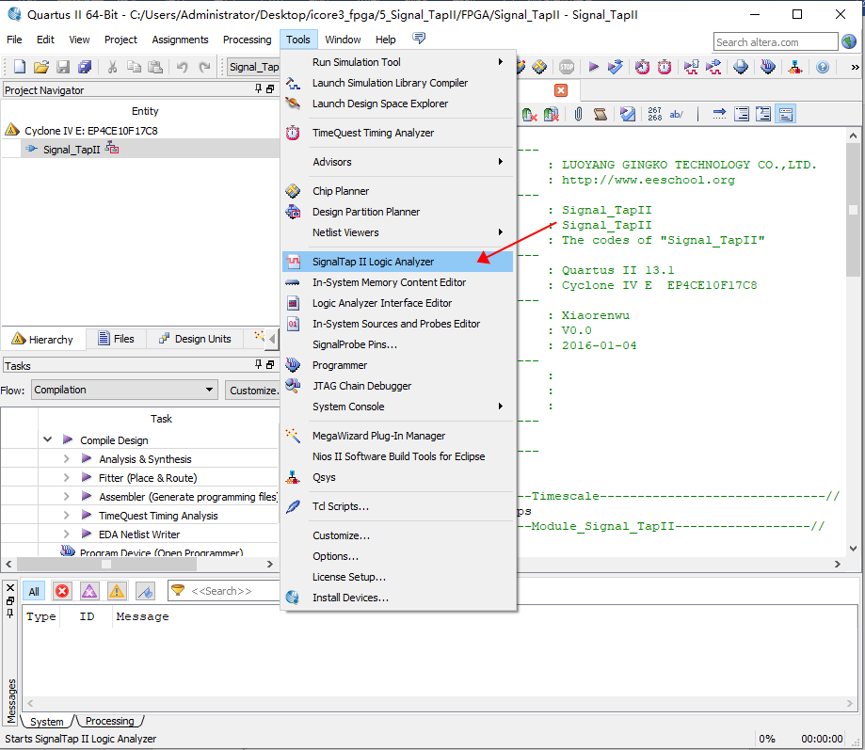Click the help icon in toolbar
The width and height of the screenshot is (865, 750).
(x=822, y=67)
